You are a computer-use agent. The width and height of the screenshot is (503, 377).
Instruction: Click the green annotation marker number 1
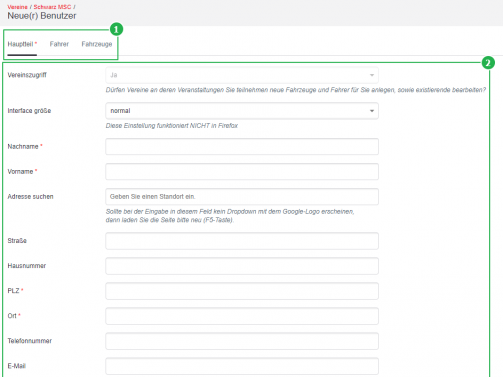pyautogui.click(x=116, y=29)
